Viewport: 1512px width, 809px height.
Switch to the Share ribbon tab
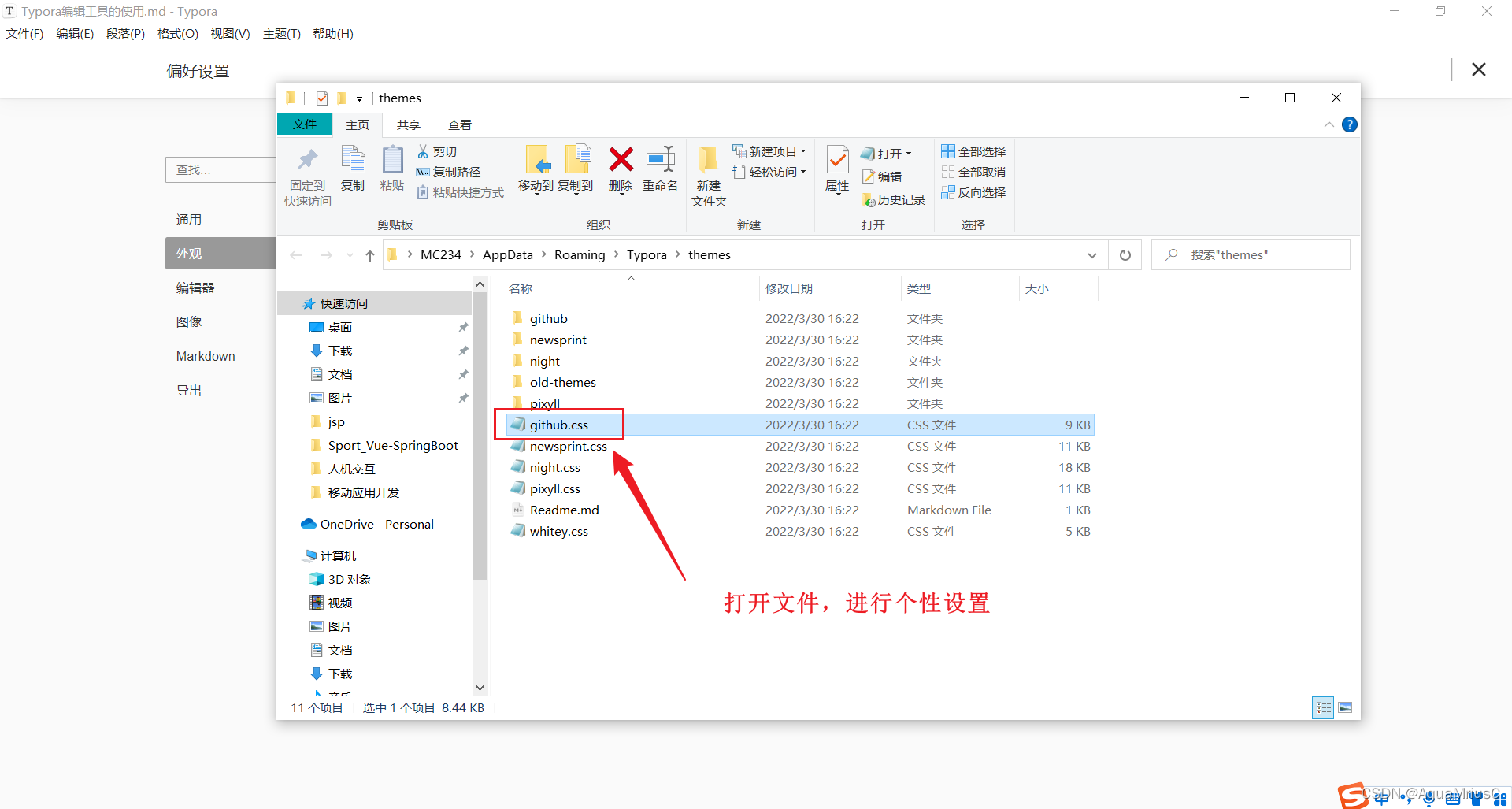click(x=409, y=124)
